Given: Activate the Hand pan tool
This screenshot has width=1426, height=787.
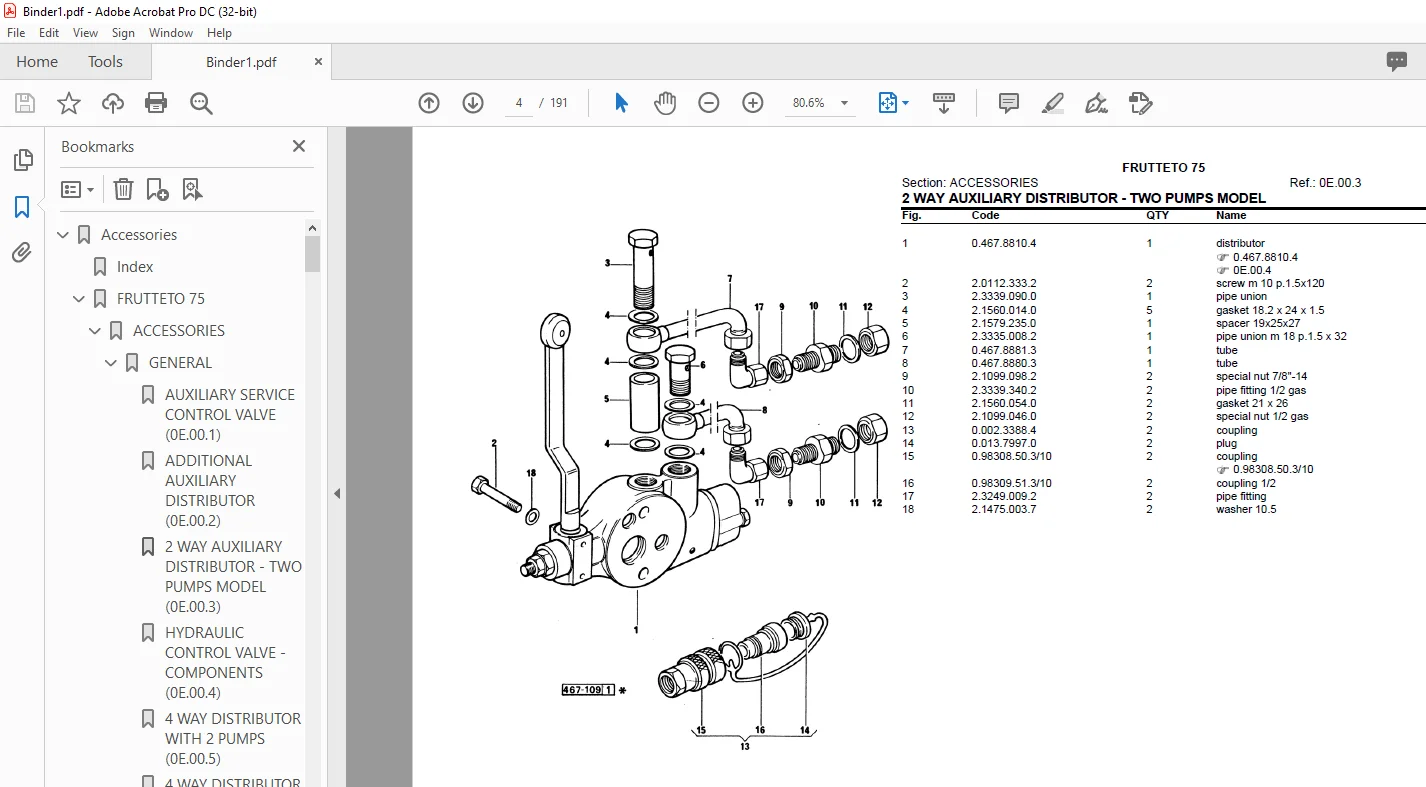Looking at the screenshot, I should [x=665, y=103].
